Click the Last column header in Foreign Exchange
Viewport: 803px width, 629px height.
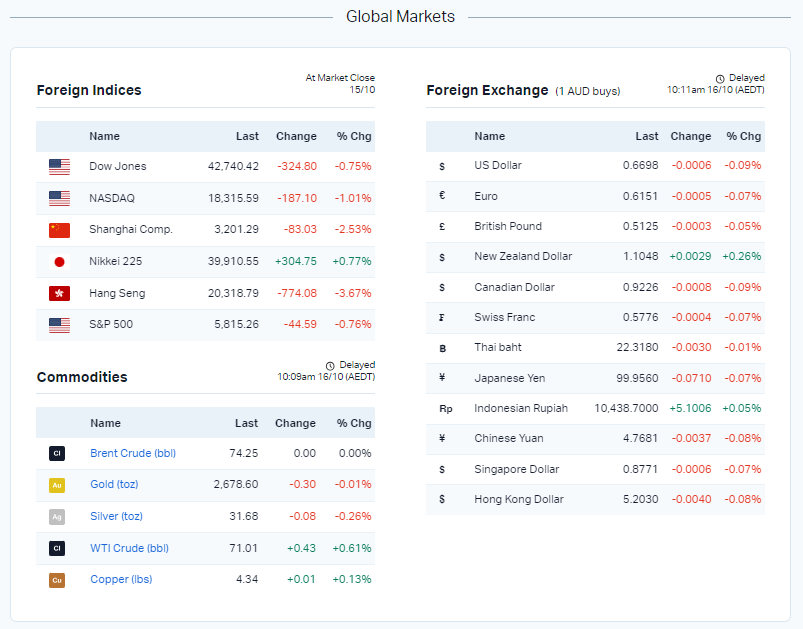tap(646, 136)
